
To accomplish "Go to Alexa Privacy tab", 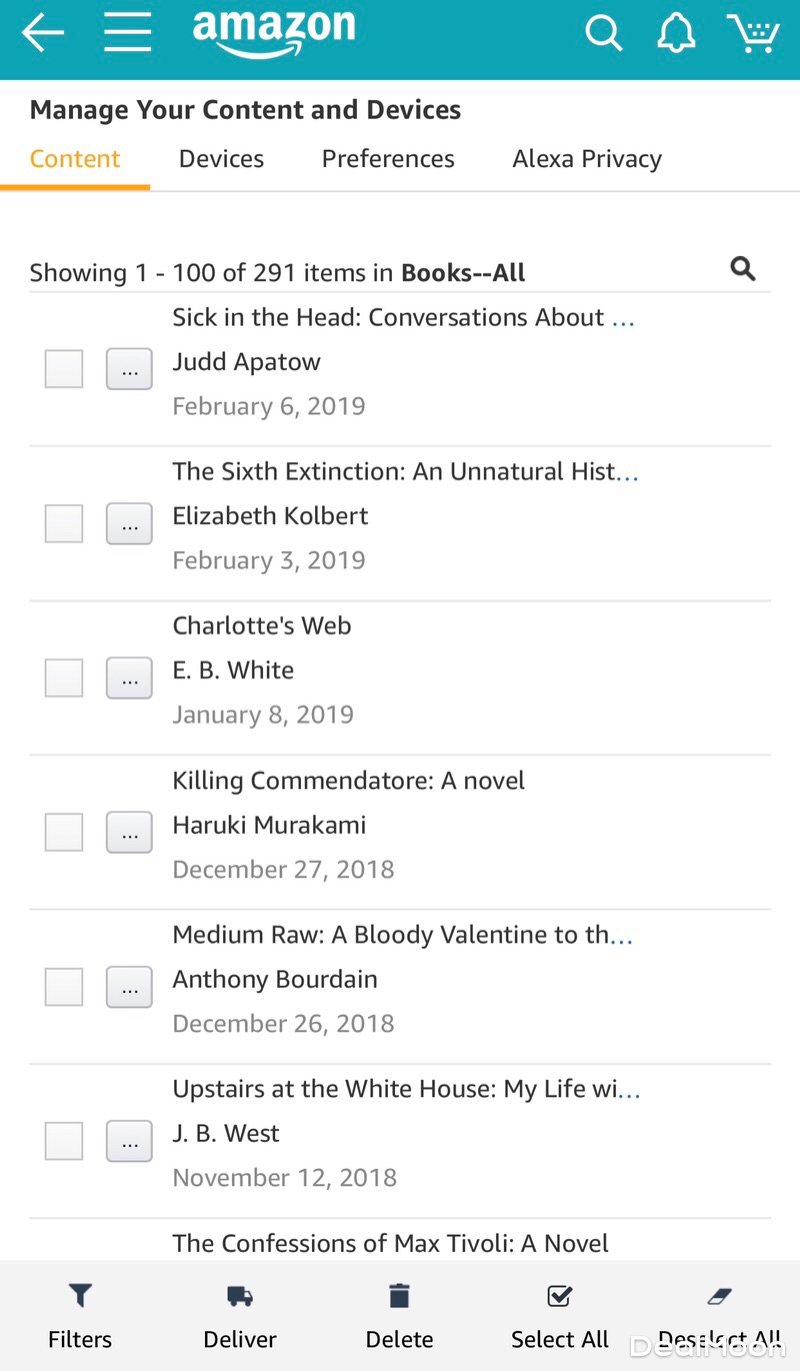I will point(587,159).
